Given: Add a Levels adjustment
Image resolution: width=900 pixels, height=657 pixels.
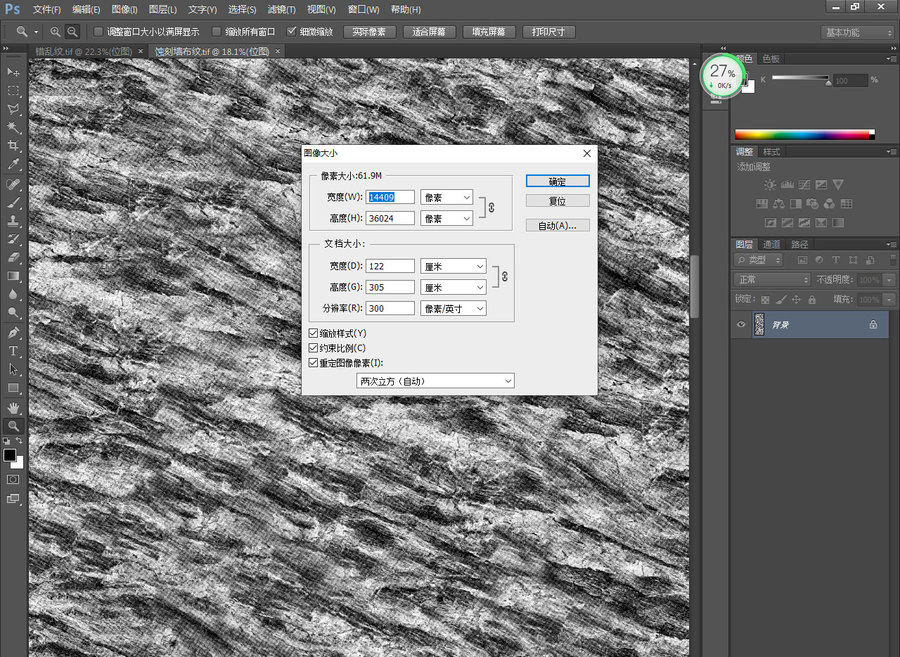Looking at the screenshot, I should (x=787, y=185).
